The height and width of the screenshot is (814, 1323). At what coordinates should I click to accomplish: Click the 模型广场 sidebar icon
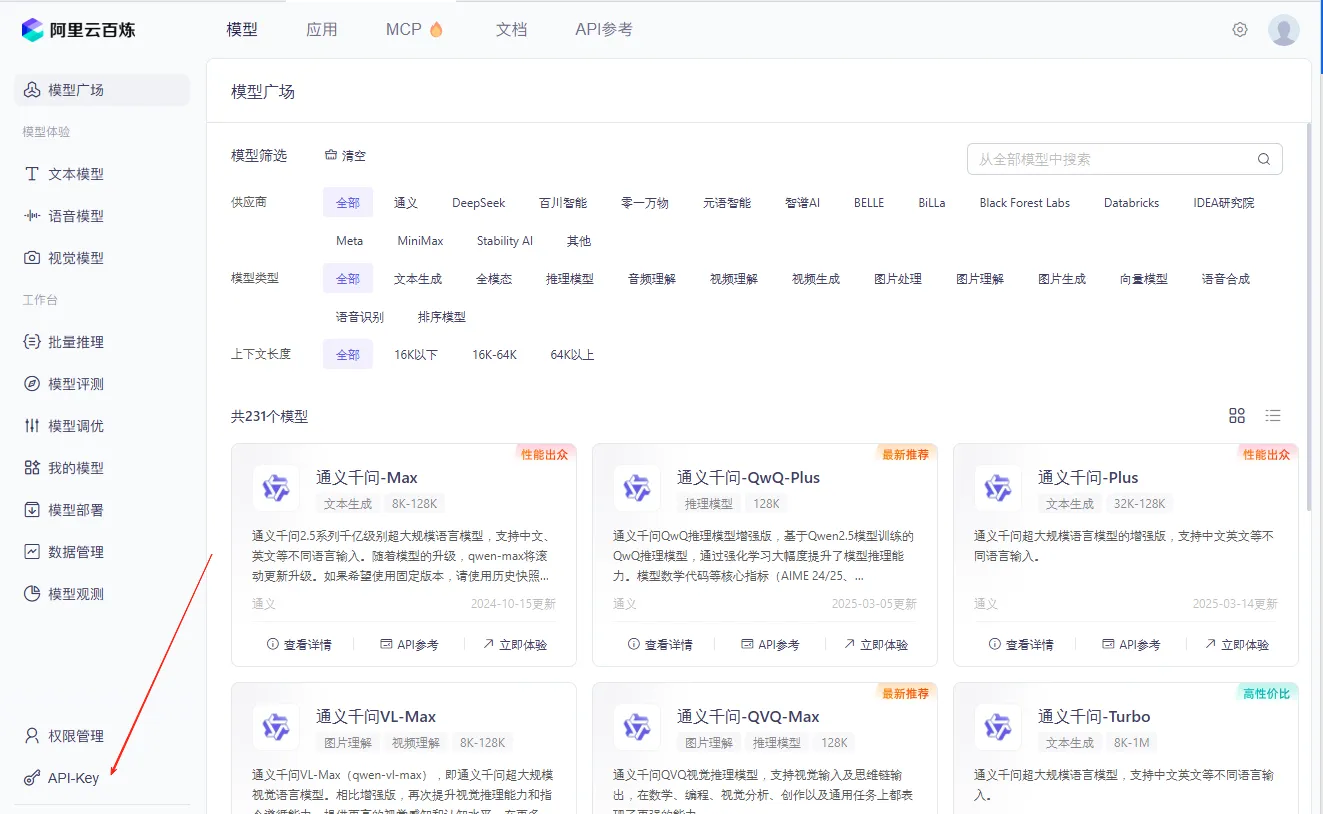click(32, 90)
